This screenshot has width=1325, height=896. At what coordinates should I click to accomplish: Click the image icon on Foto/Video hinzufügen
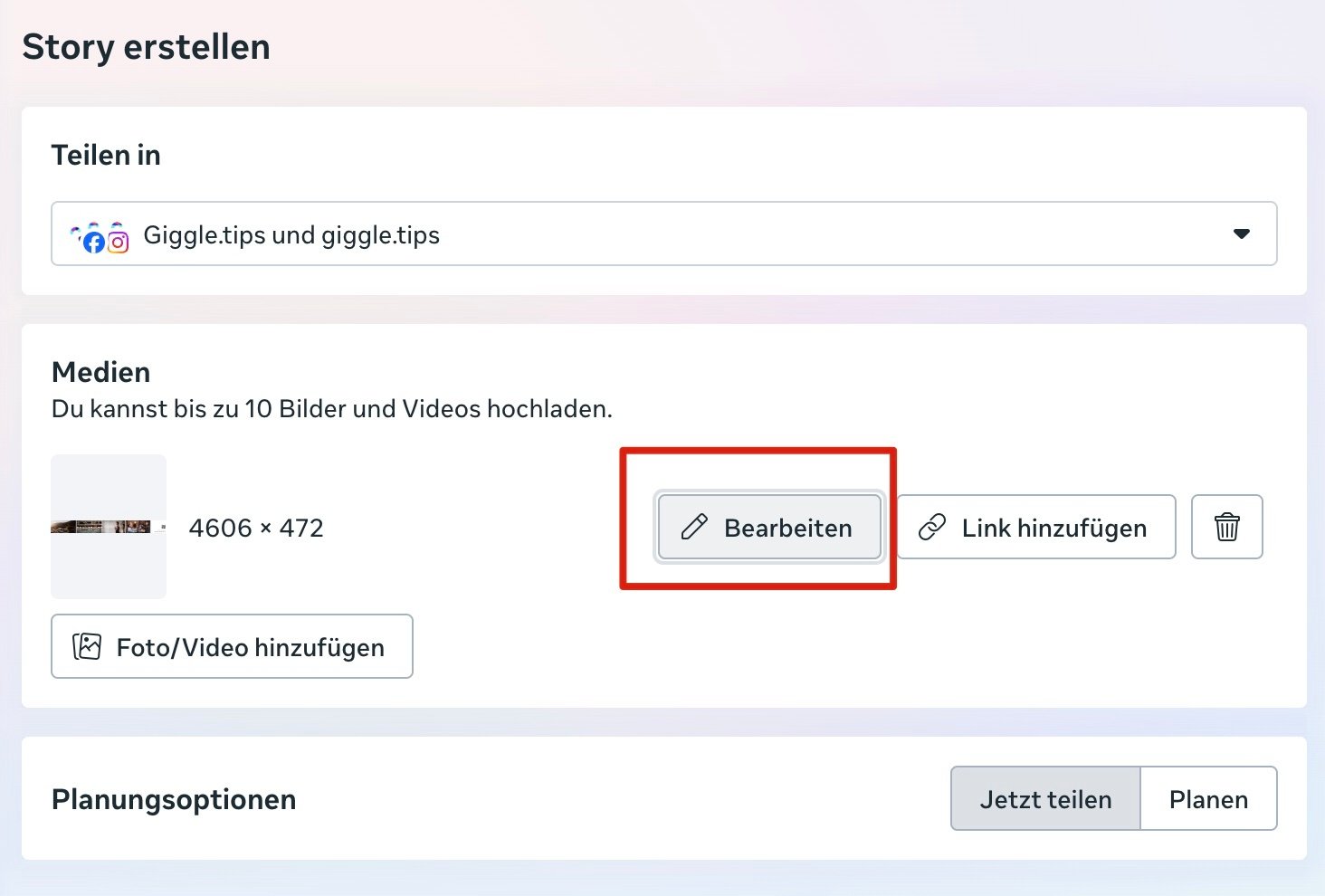click(x=87, y=646)
